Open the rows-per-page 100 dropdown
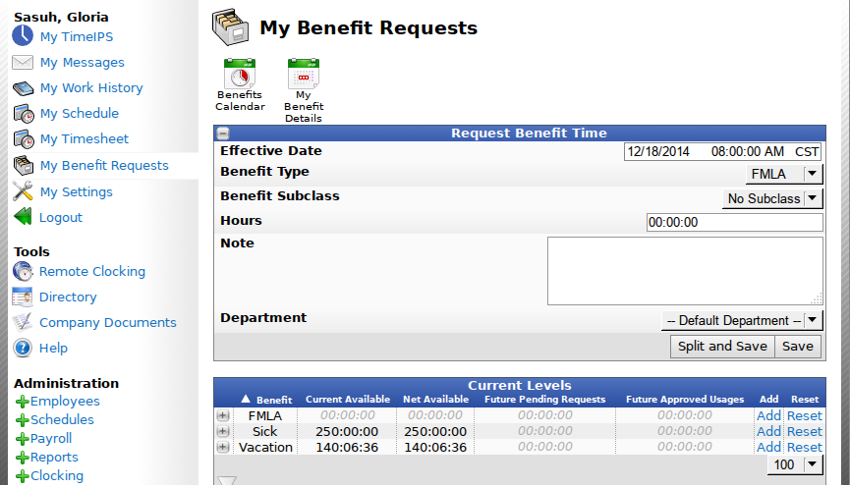Image resolution: width=850 pixels, height=485 pixels. [795, 464]
